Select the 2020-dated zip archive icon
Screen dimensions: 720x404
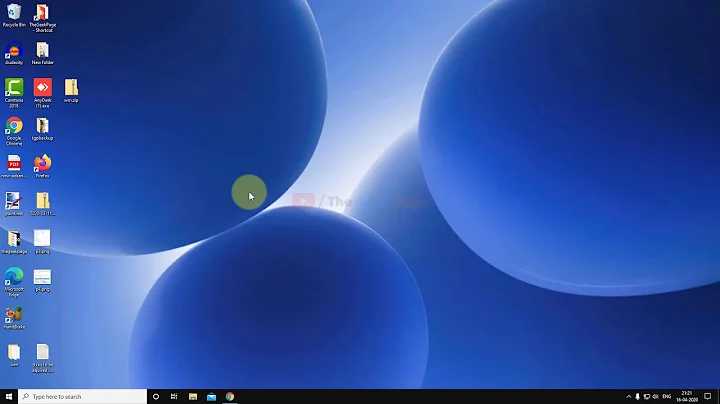click(x=43, y=204)
